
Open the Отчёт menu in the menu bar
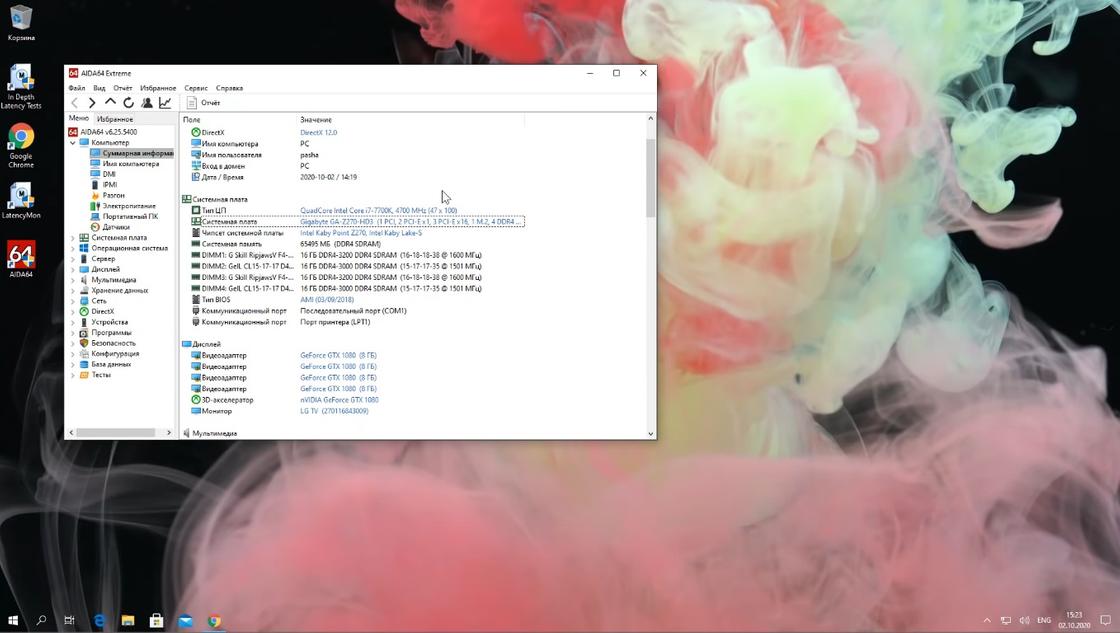click(123, 88)
